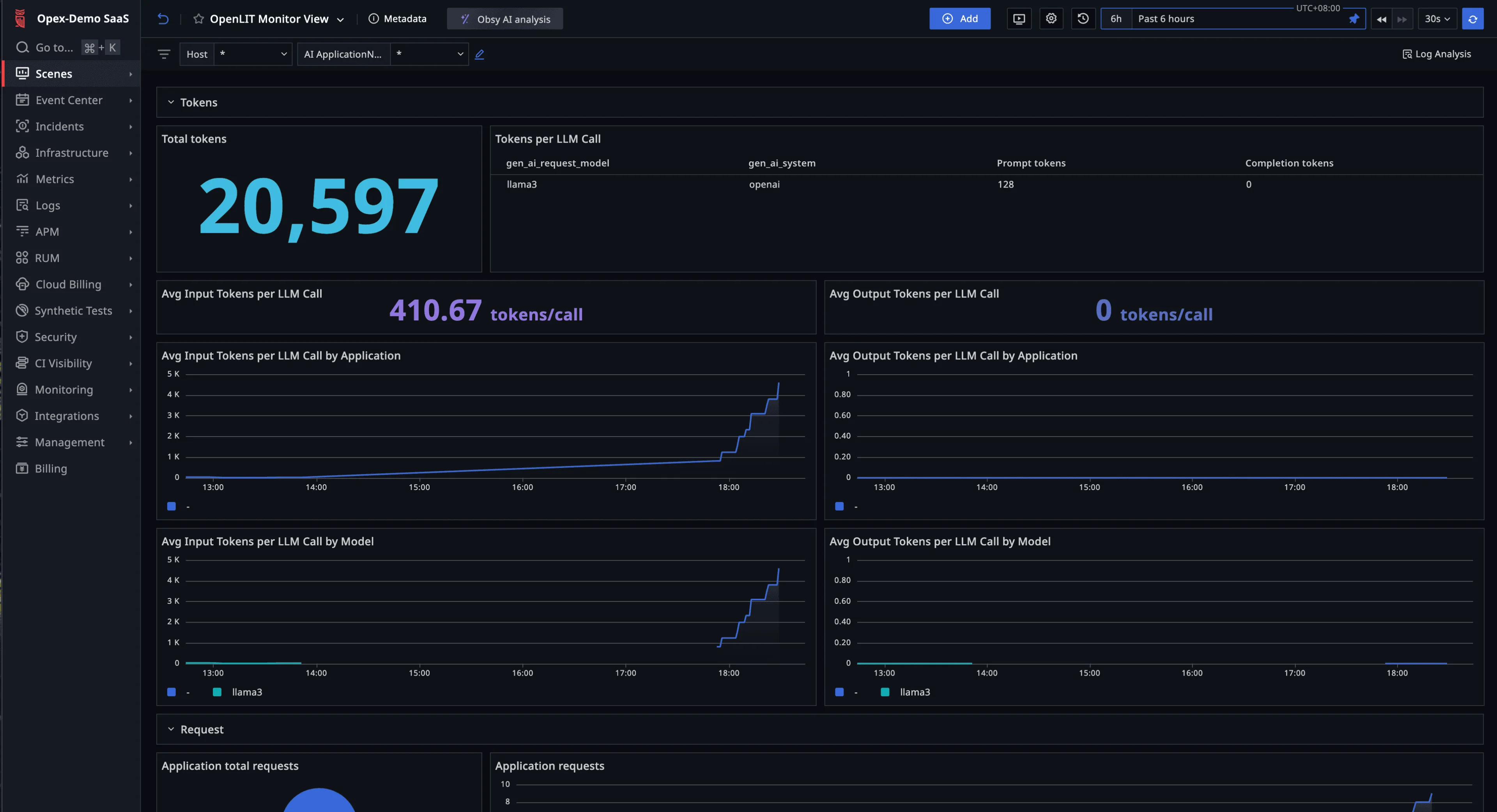
Task: Click the filter lines icon
Action: tap(164, 54)
